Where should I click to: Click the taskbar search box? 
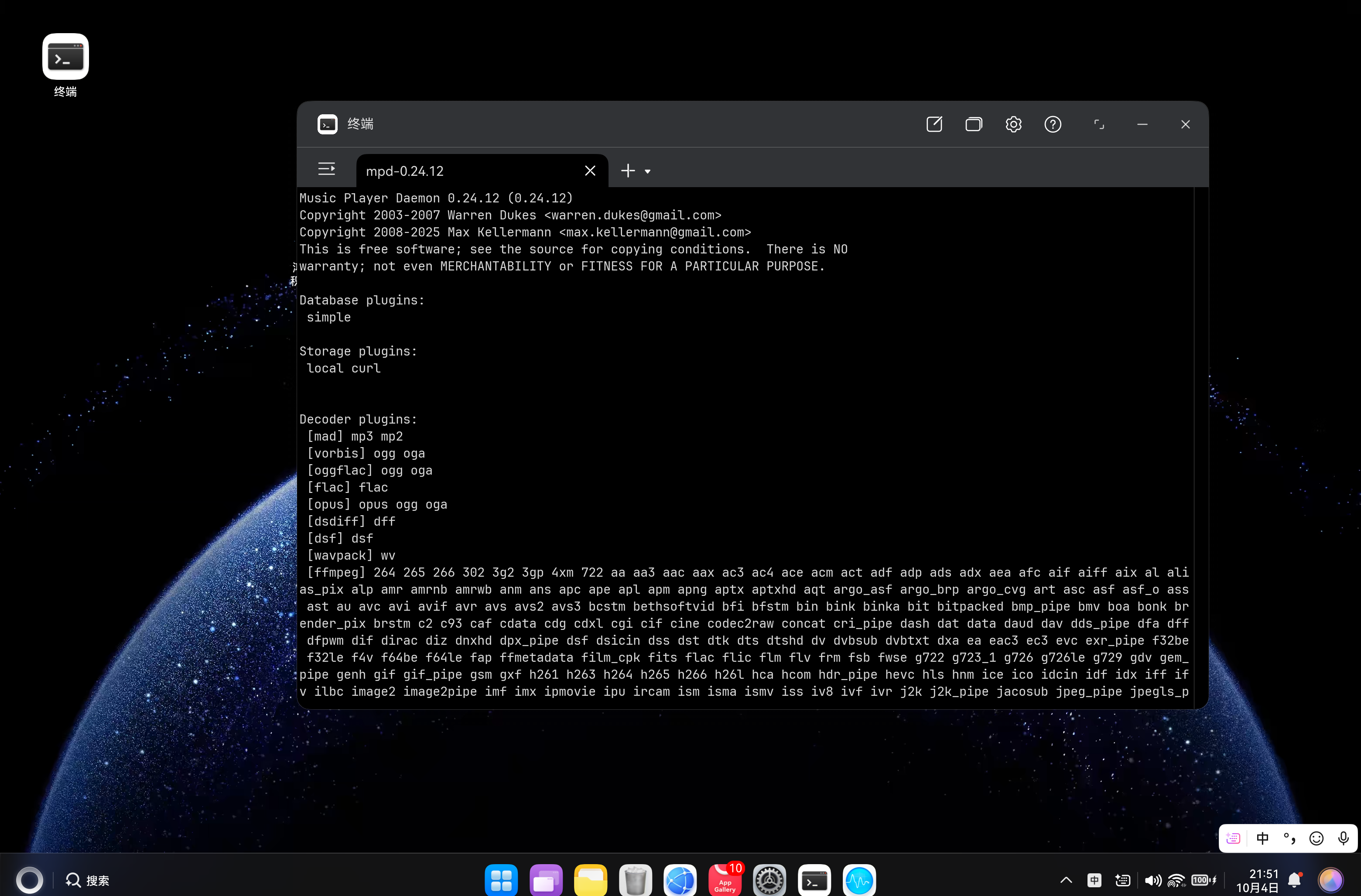[87, 880]
